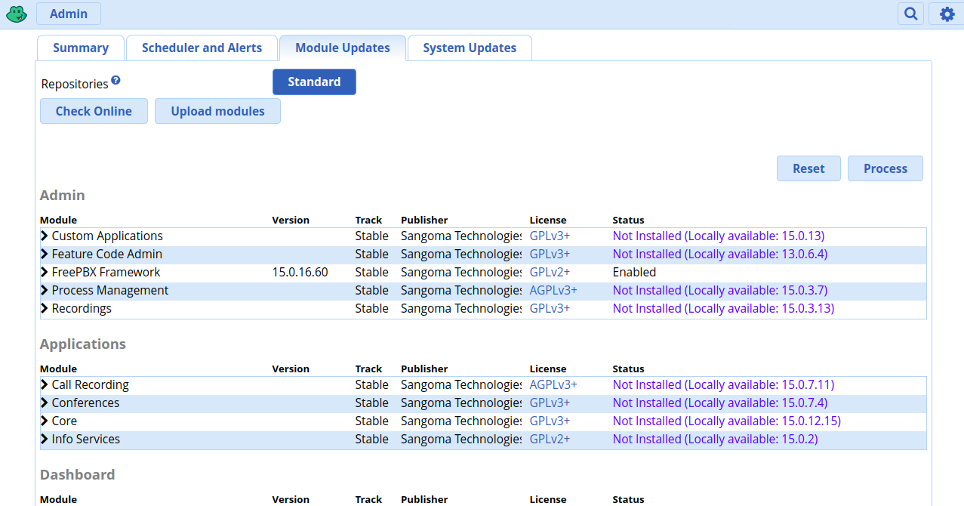Switch to the Summary tab
Viewport: 964px width, 506px height.
[81, 48]
